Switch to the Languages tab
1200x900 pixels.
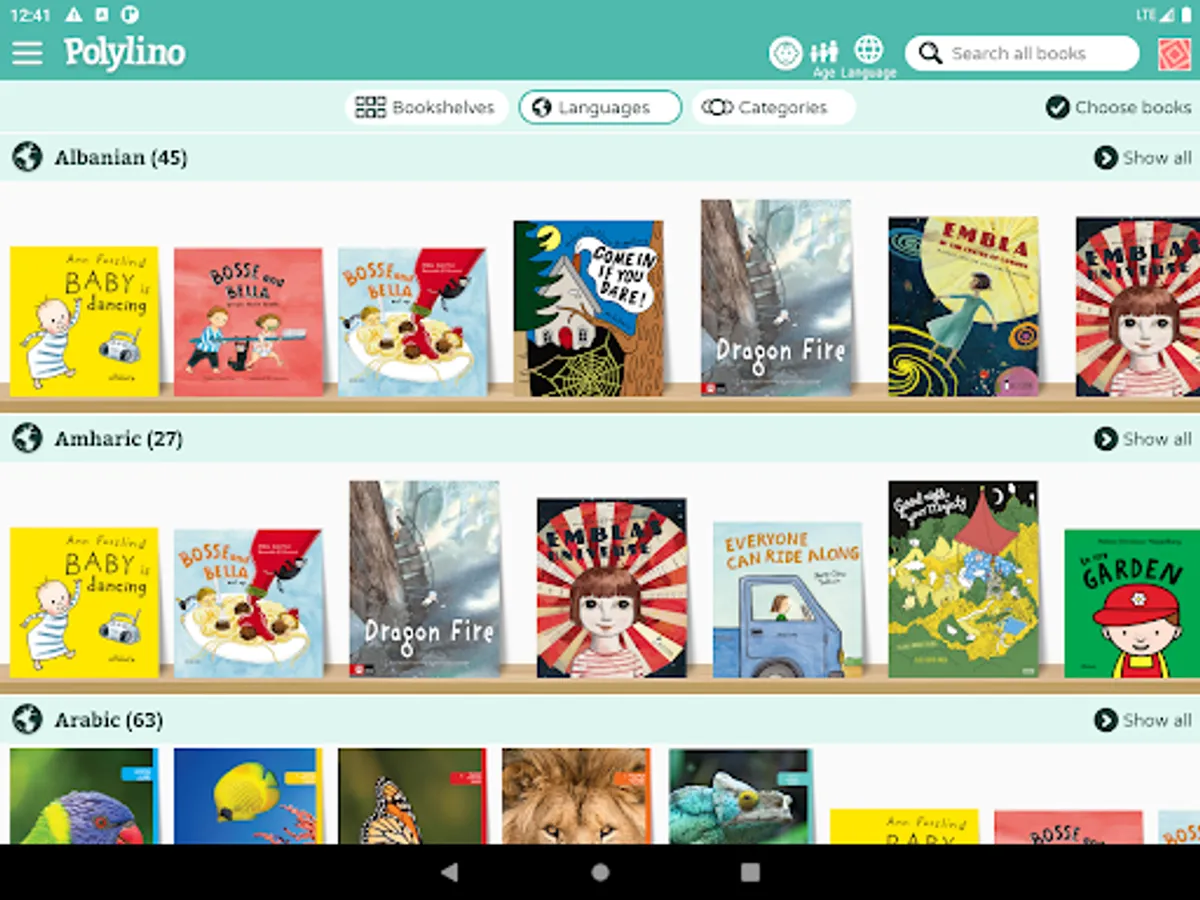tap(600, 107)
